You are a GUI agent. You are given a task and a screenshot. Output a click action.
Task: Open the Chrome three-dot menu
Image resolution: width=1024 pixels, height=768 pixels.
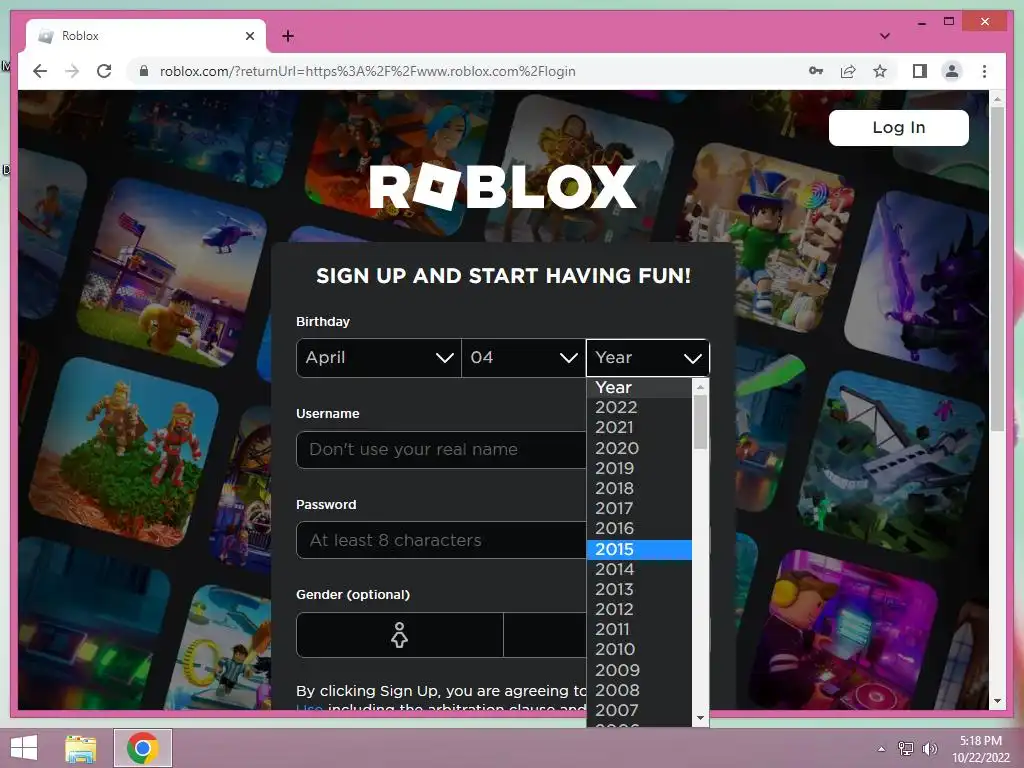984,71
